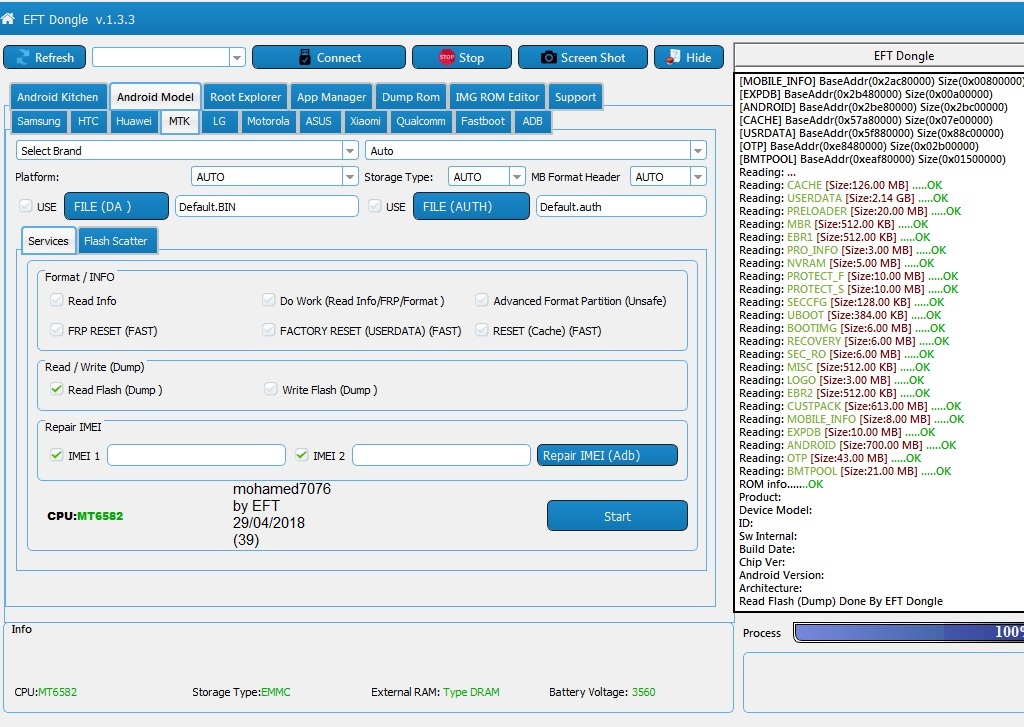Open the port dropdown next to Refresh

coord(237,57)
